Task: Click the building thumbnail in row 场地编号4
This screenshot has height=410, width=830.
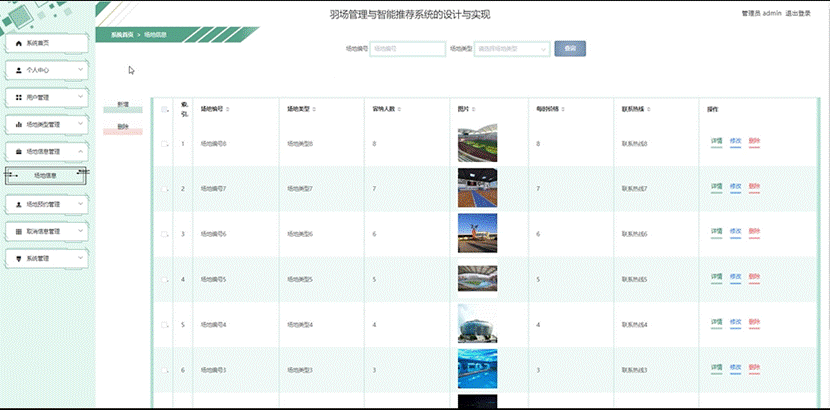Action: click(477, 323)
